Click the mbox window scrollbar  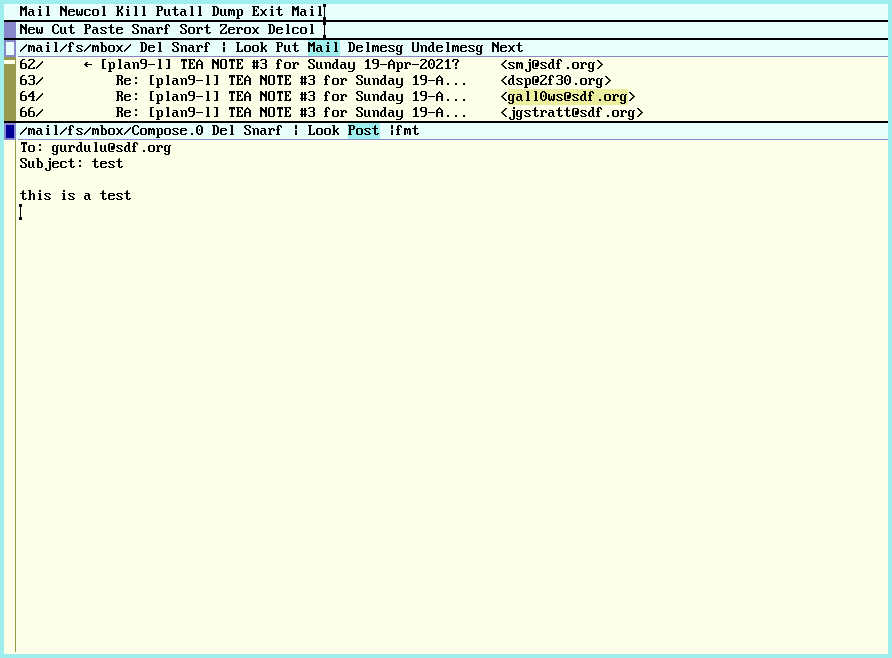[x=10, y=89]
